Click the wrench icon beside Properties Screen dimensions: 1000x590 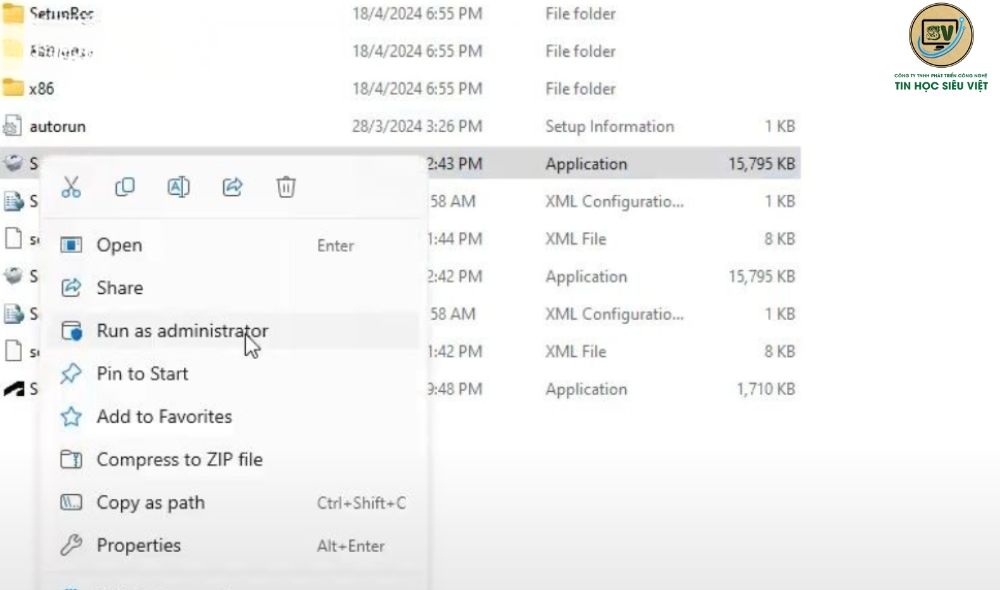tap(71, 545)
